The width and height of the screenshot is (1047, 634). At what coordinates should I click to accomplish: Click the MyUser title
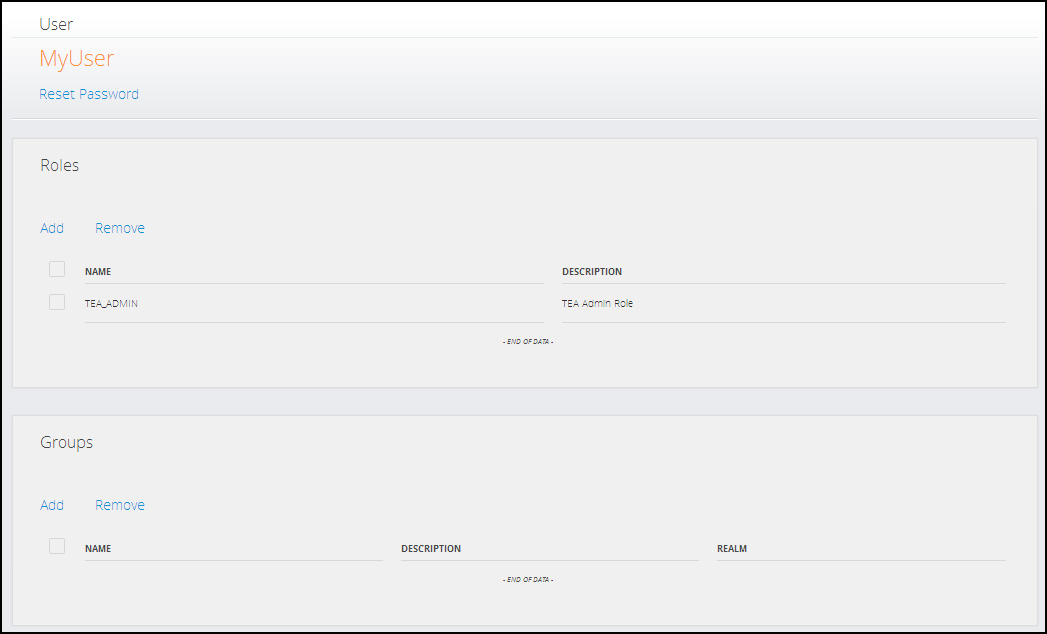click(77, 59)
